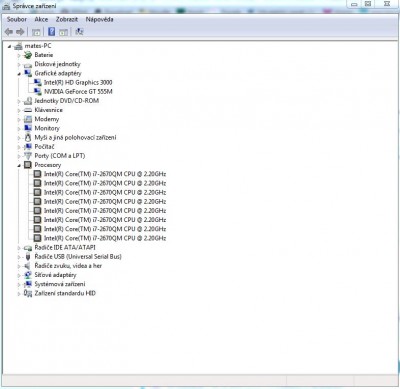The width and height of the screenshot is (400, 389).
Task: Select the first Intel Core i7-2670QM processor entry
Action: tap(105, 174)
